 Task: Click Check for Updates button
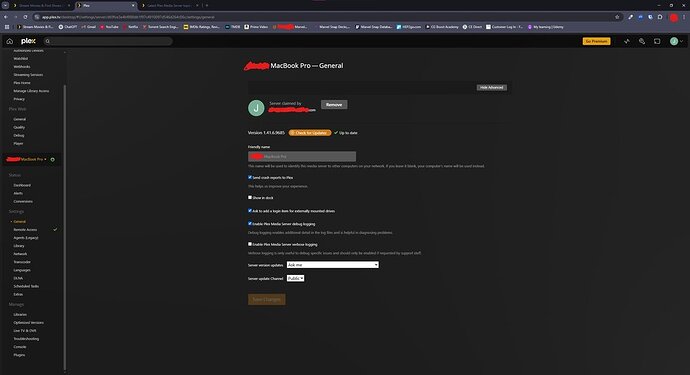310,132
